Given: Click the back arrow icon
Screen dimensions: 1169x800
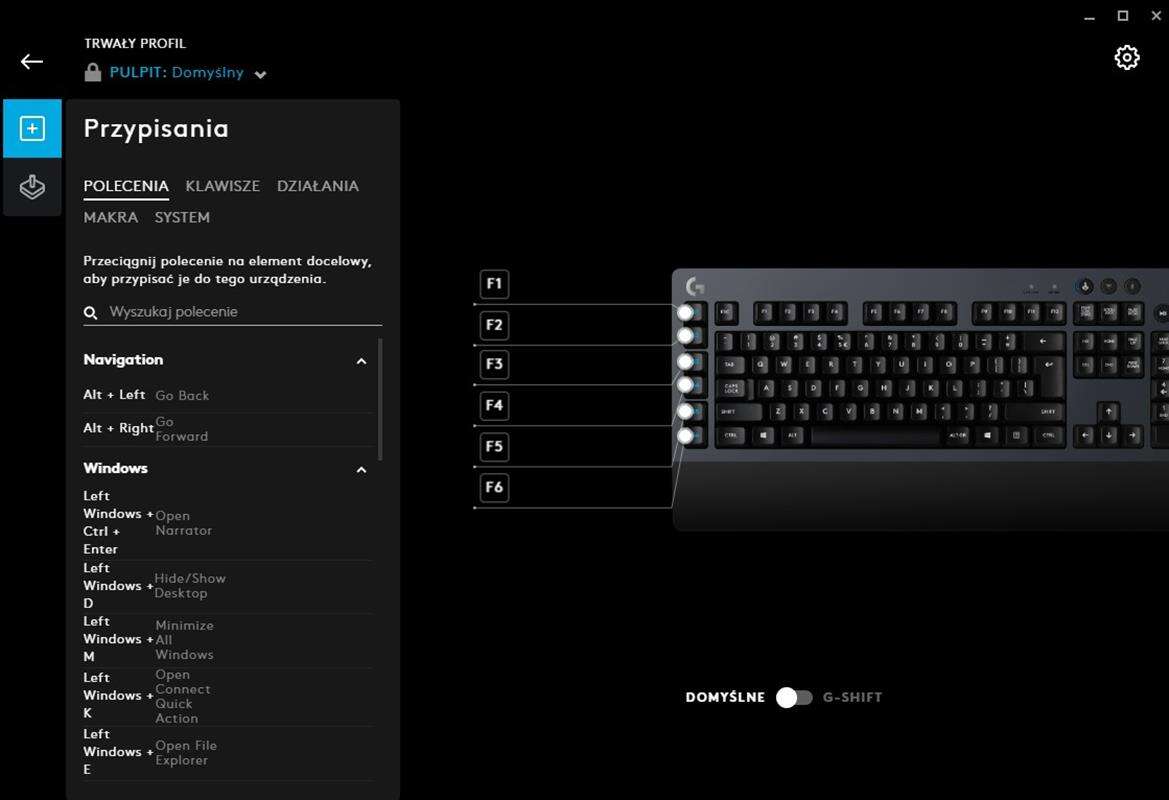Looking at the screenshot, I should (x=31, y=62).
